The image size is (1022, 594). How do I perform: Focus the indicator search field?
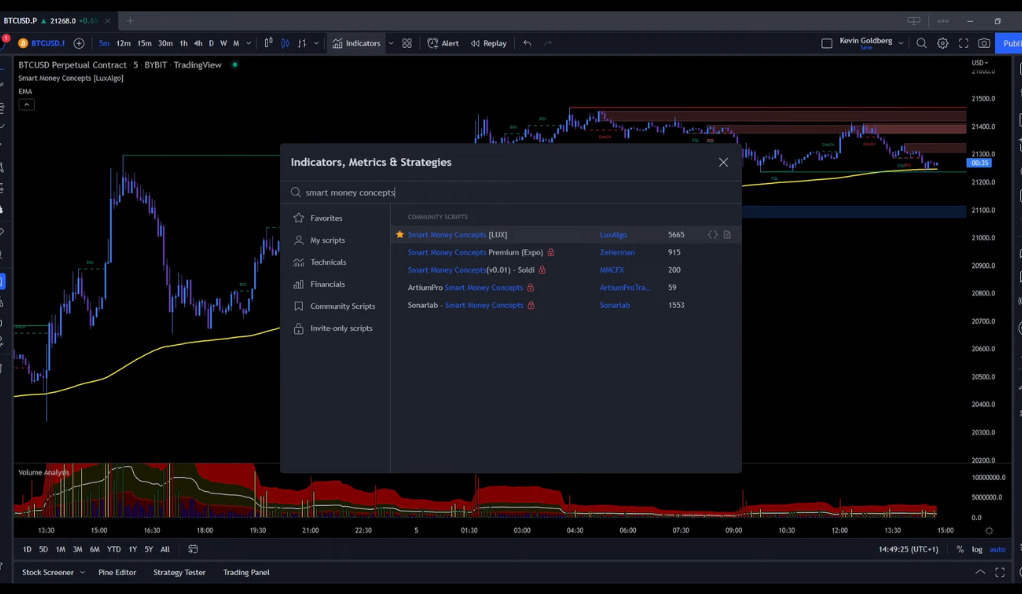(511, 192)
